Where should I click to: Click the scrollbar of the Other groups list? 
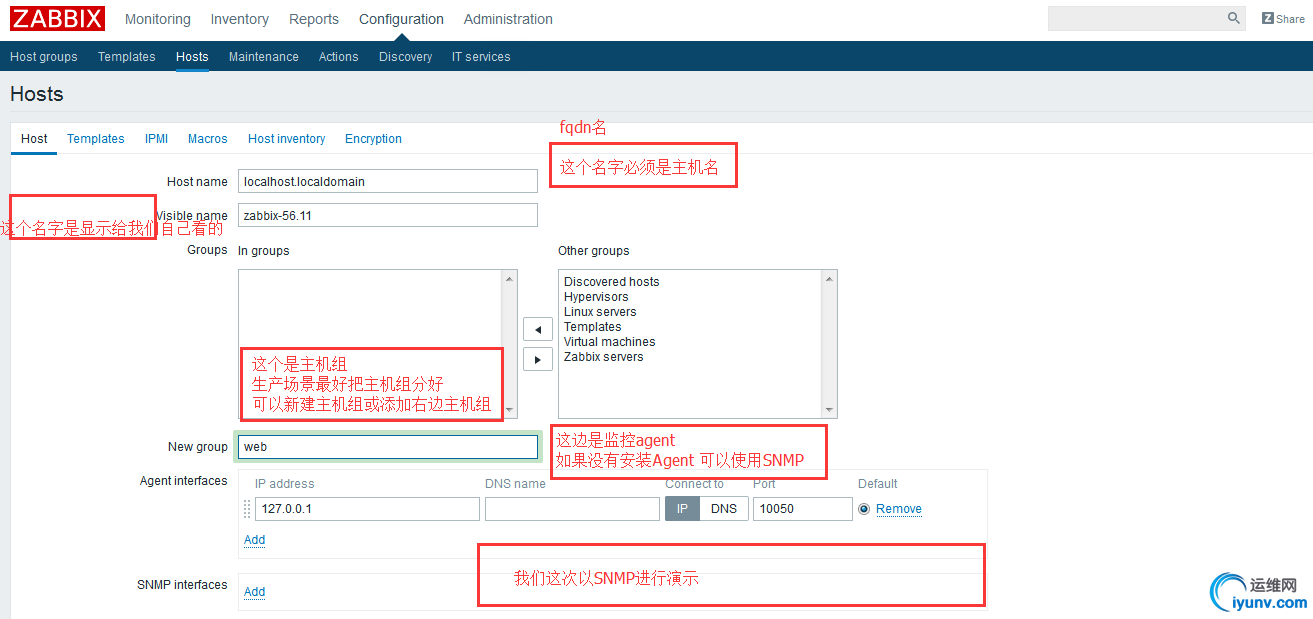click(x=828, y=344)
